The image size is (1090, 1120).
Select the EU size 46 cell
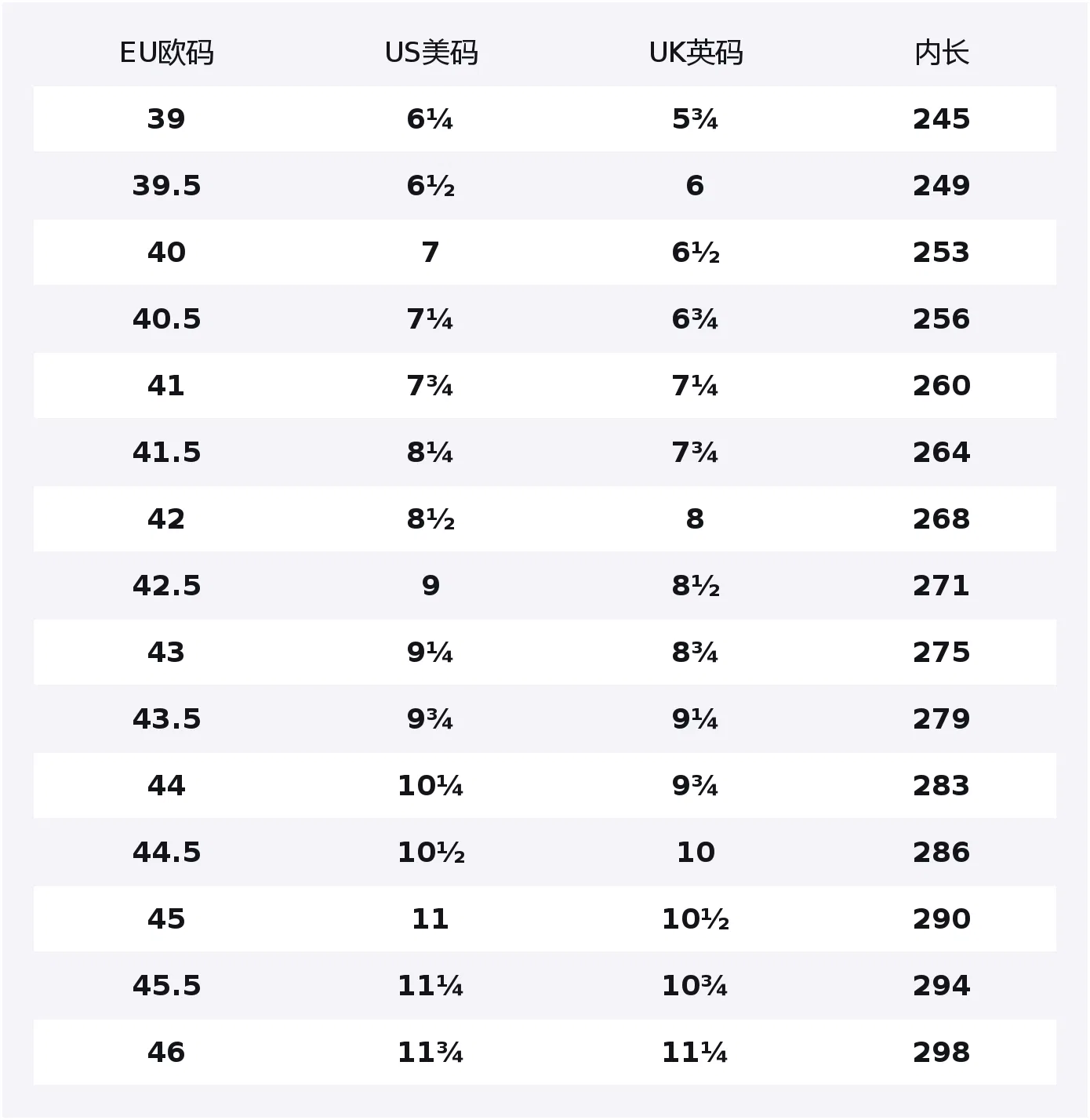click(166, 1053)
